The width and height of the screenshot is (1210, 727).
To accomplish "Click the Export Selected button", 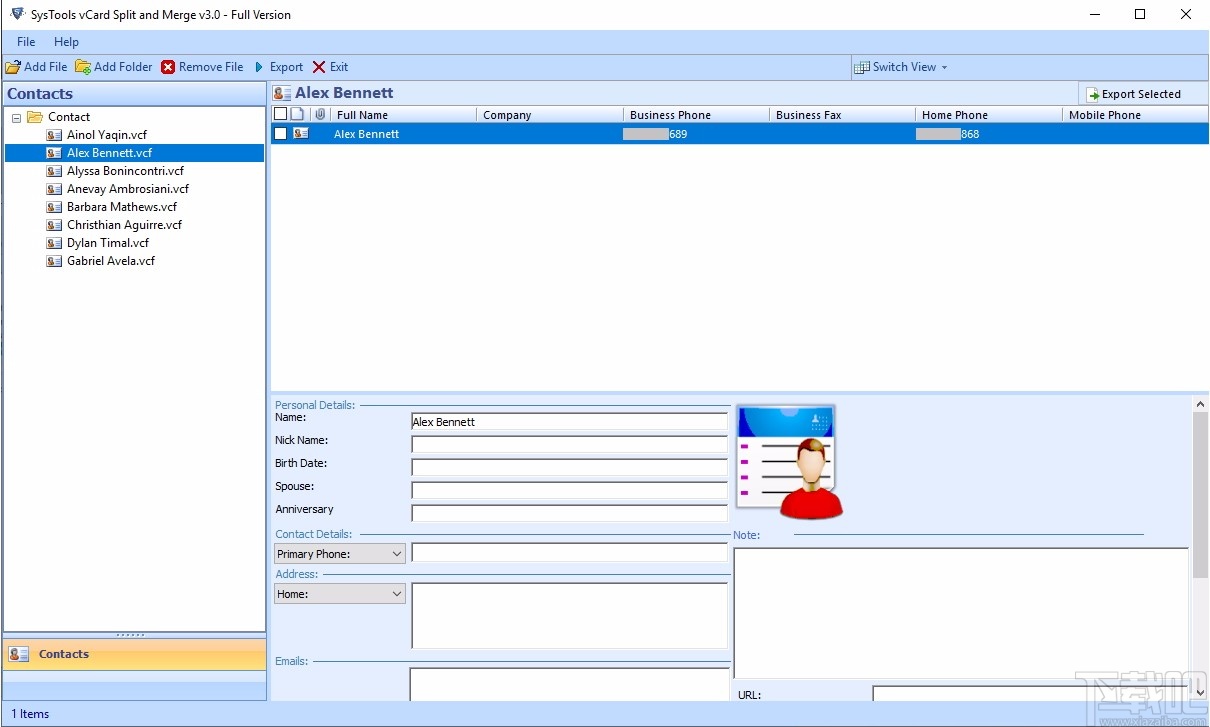I will [x=1141, y=93].
